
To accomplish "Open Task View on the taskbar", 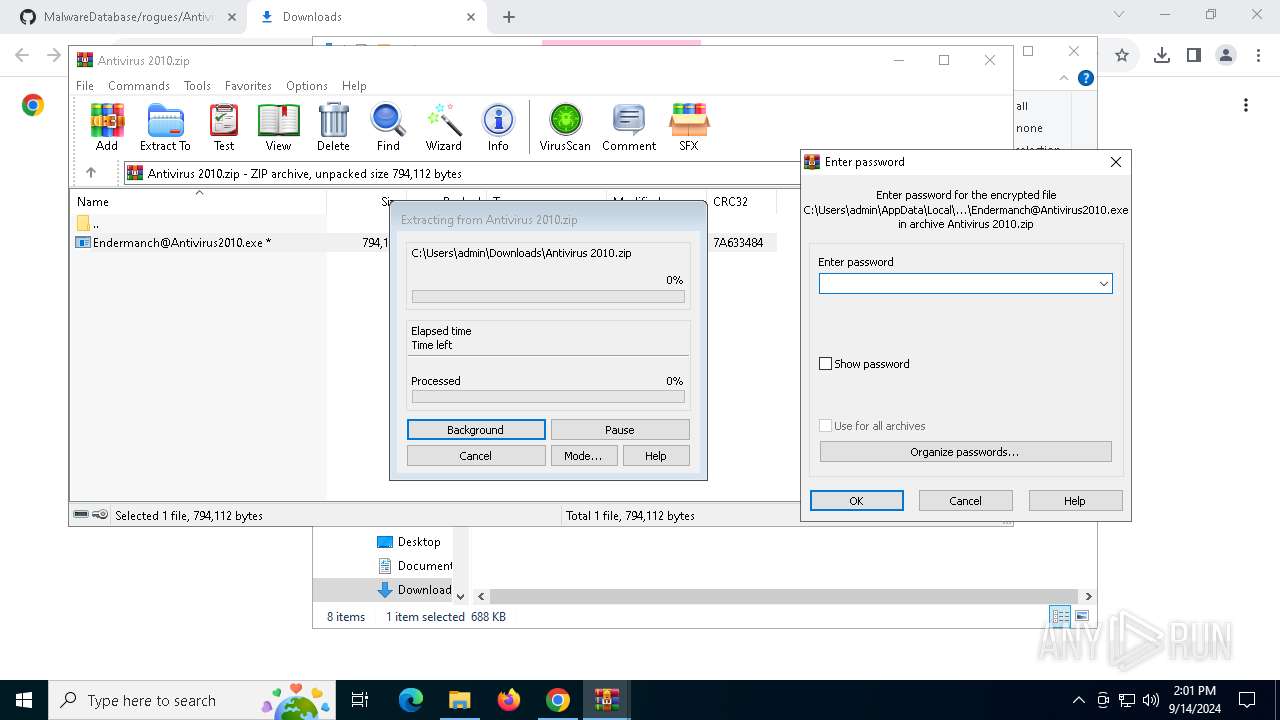I will click(360, 700).
